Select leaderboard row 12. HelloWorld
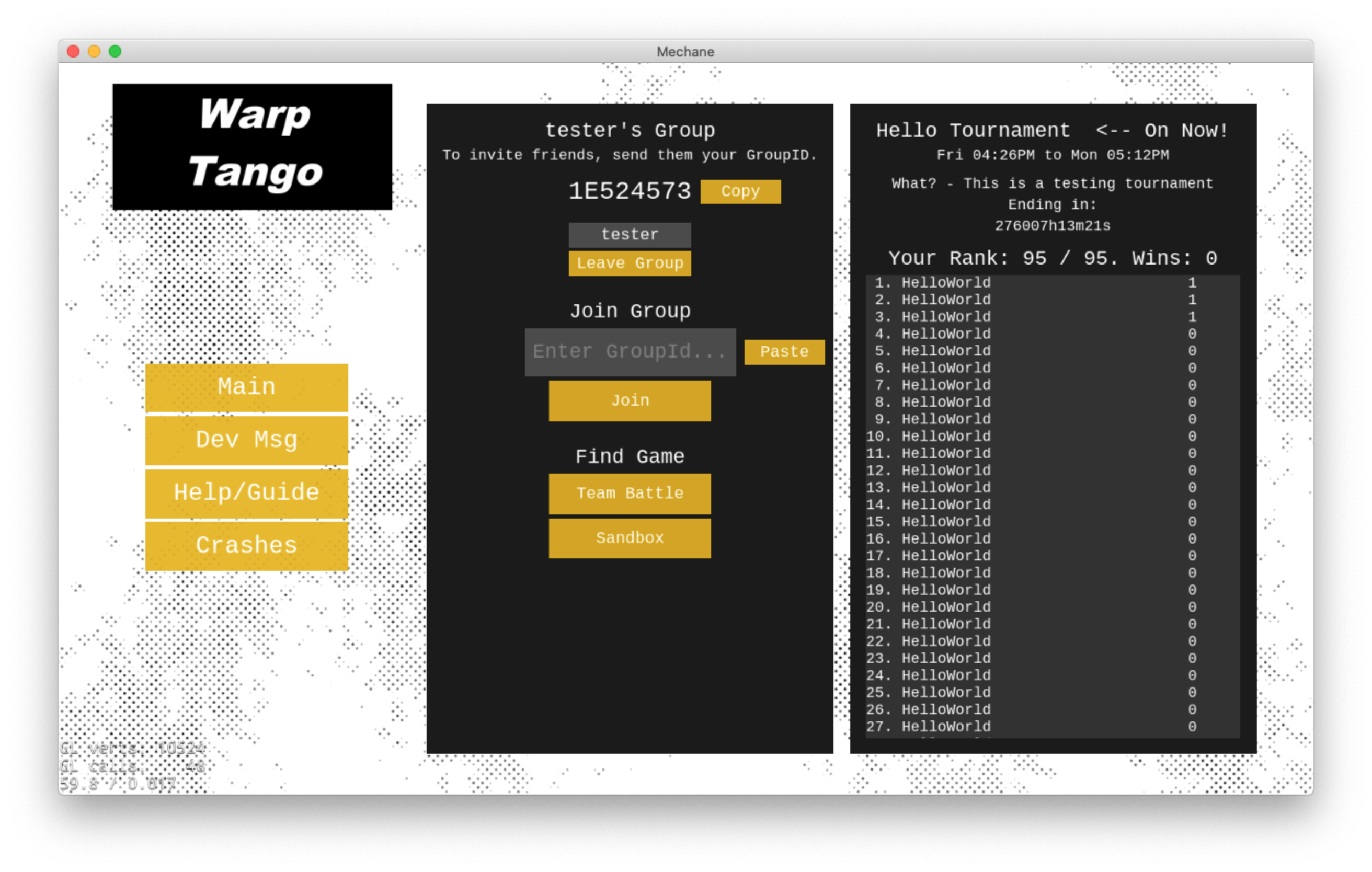The width and height of the screenshot is (1372, 872). 1053,471
